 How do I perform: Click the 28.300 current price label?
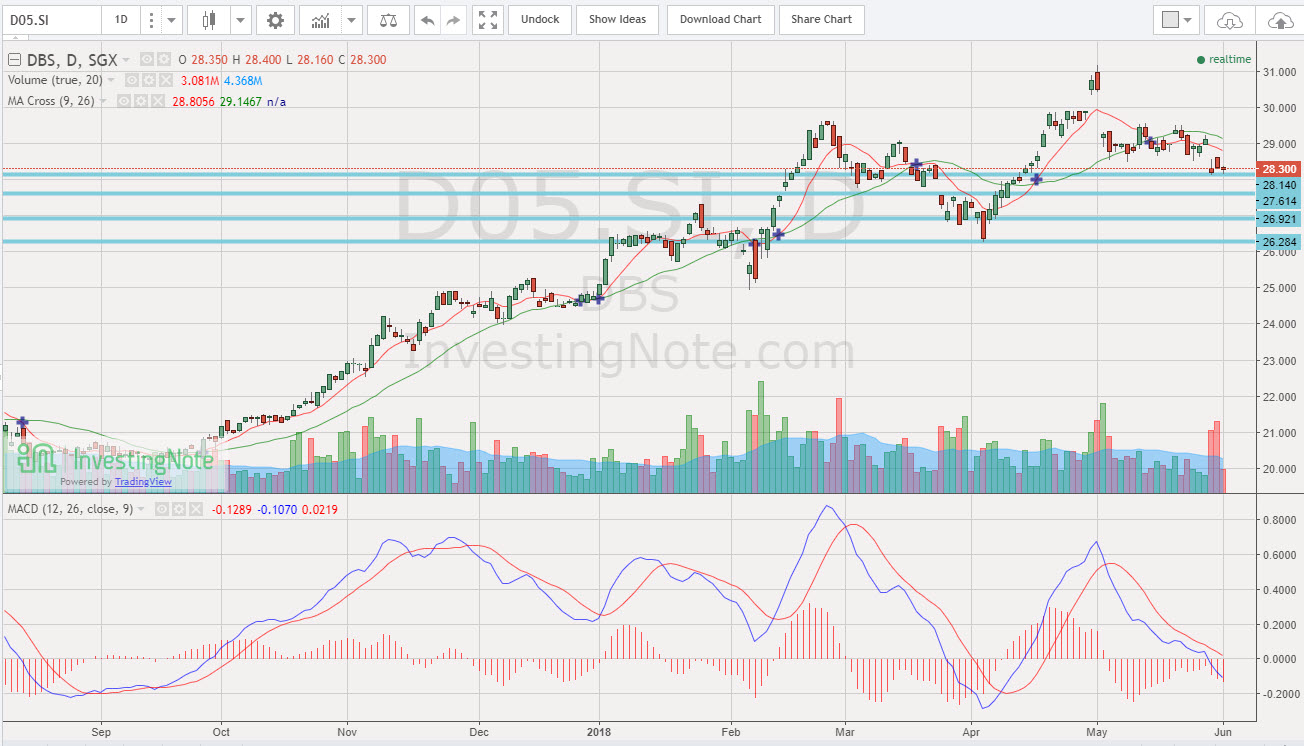tap(1280, 169)
